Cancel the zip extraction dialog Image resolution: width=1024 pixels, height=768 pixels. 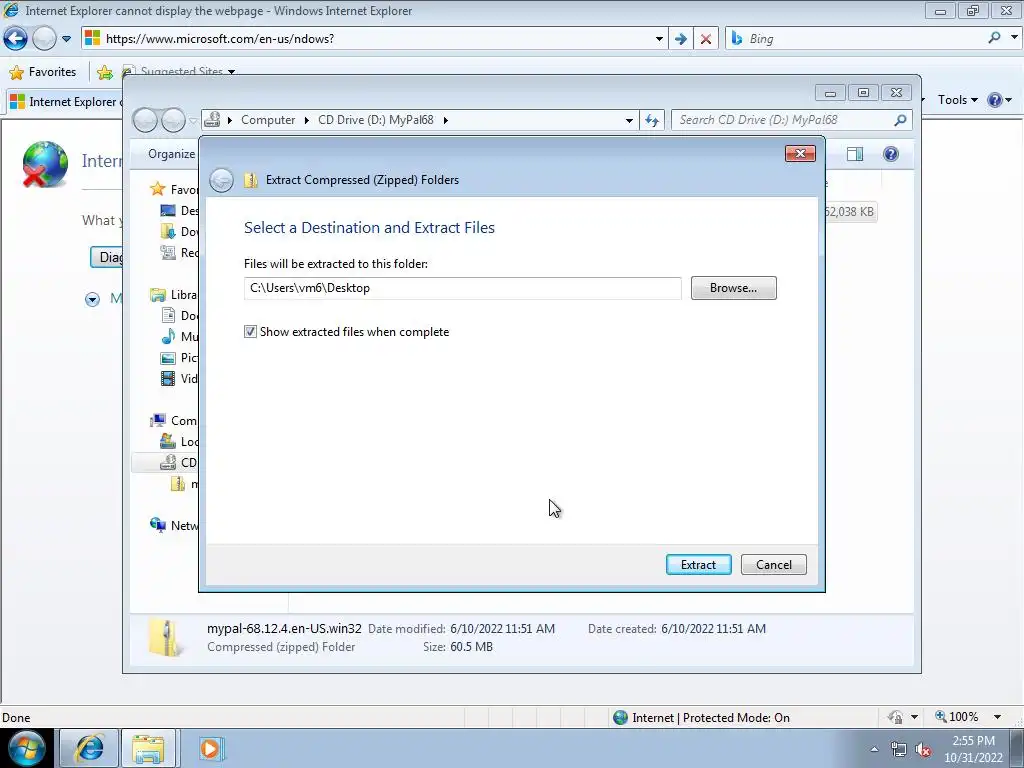(x=773, y=565)
